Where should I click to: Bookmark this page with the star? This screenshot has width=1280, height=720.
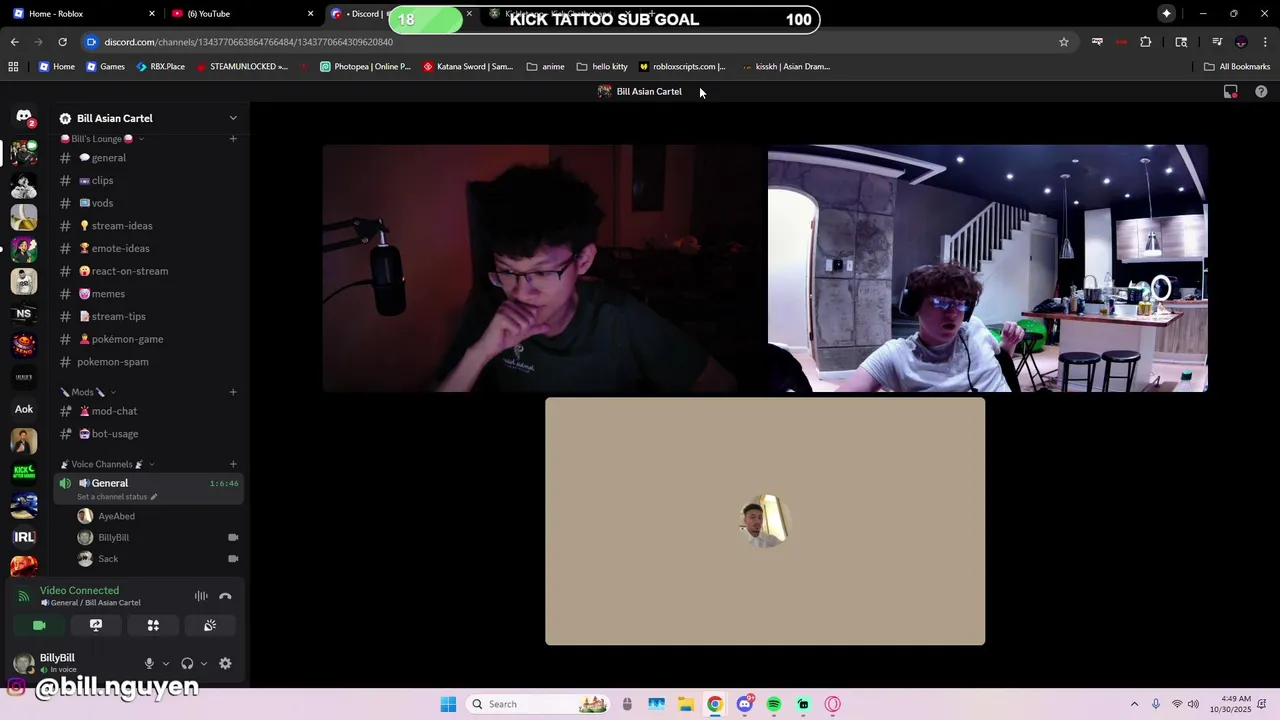click(x=1064, y=42)
